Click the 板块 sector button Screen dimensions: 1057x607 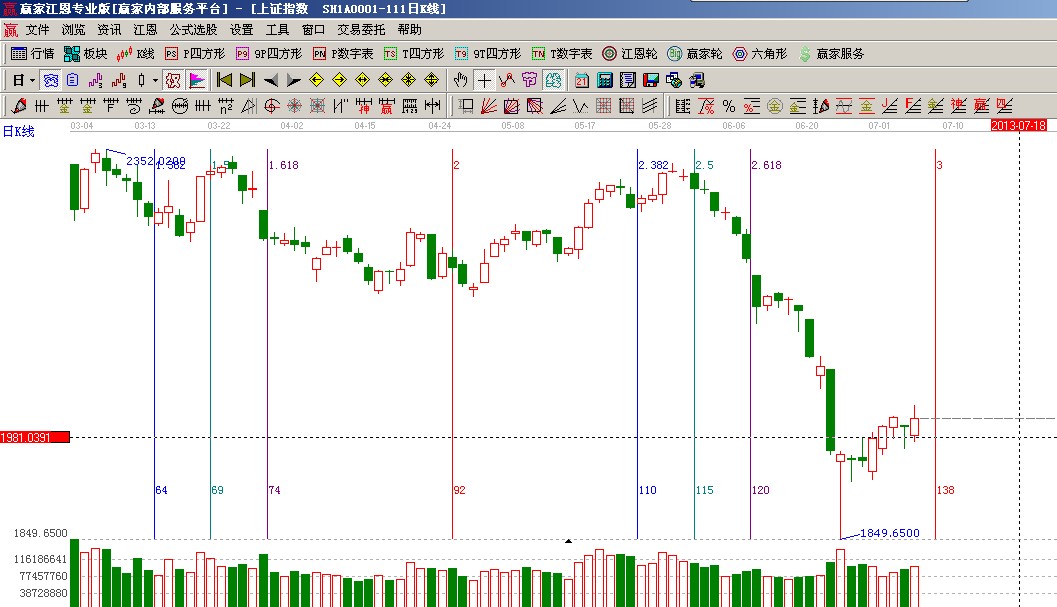[x=85, y=54]
